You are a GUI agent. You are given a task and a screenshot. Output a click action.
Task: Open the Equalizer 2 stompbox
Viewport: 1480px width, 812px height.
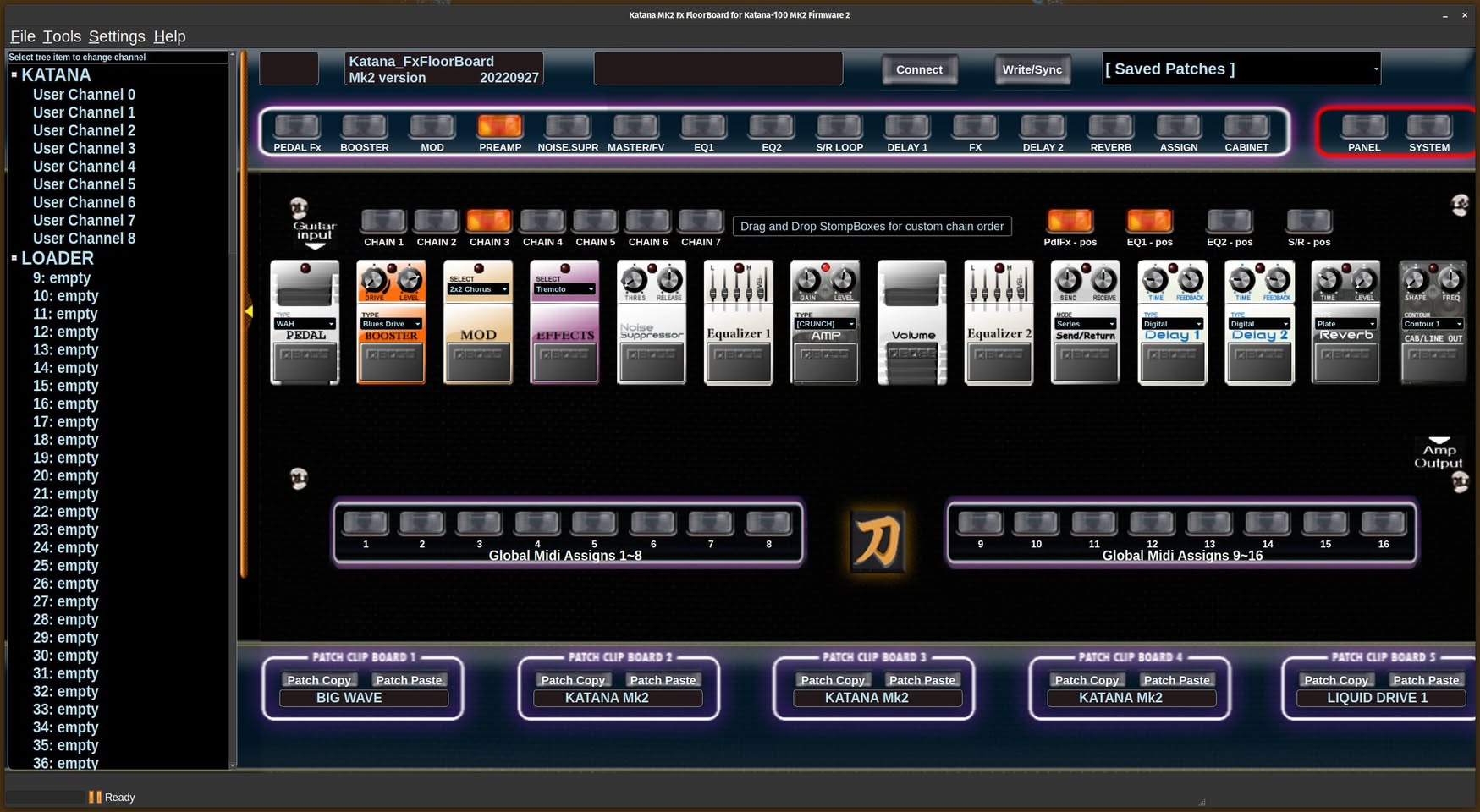point(999,322)
